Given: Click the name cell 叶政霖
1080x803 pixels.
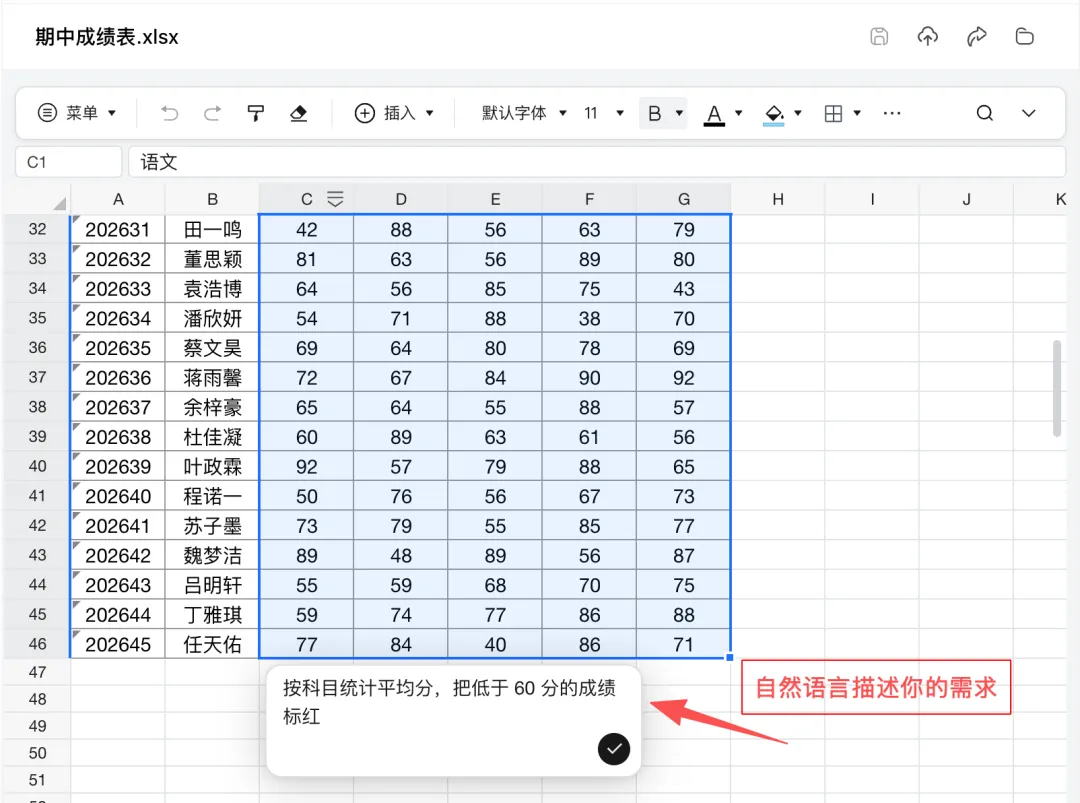Looking at the screenshot, I should tap(212, 466).
